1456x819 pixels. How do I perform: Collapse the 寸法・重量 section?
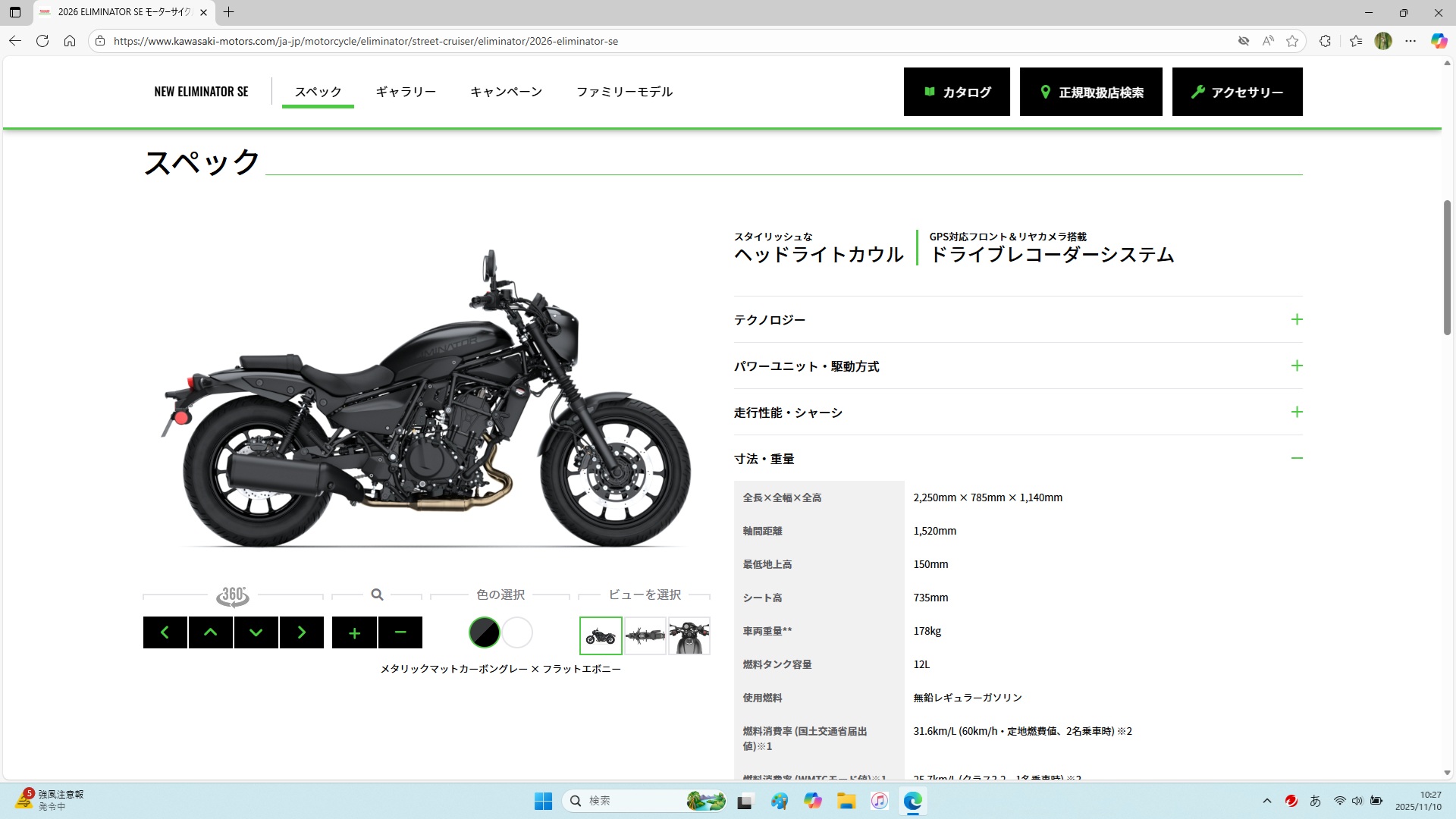click(1297, 458)
